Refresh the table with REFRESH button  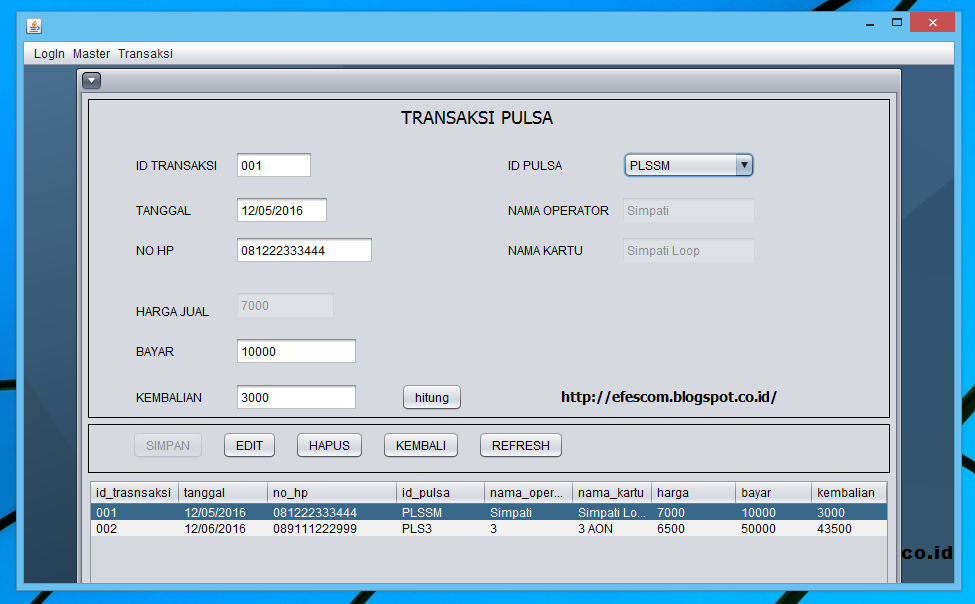(520, 445)
